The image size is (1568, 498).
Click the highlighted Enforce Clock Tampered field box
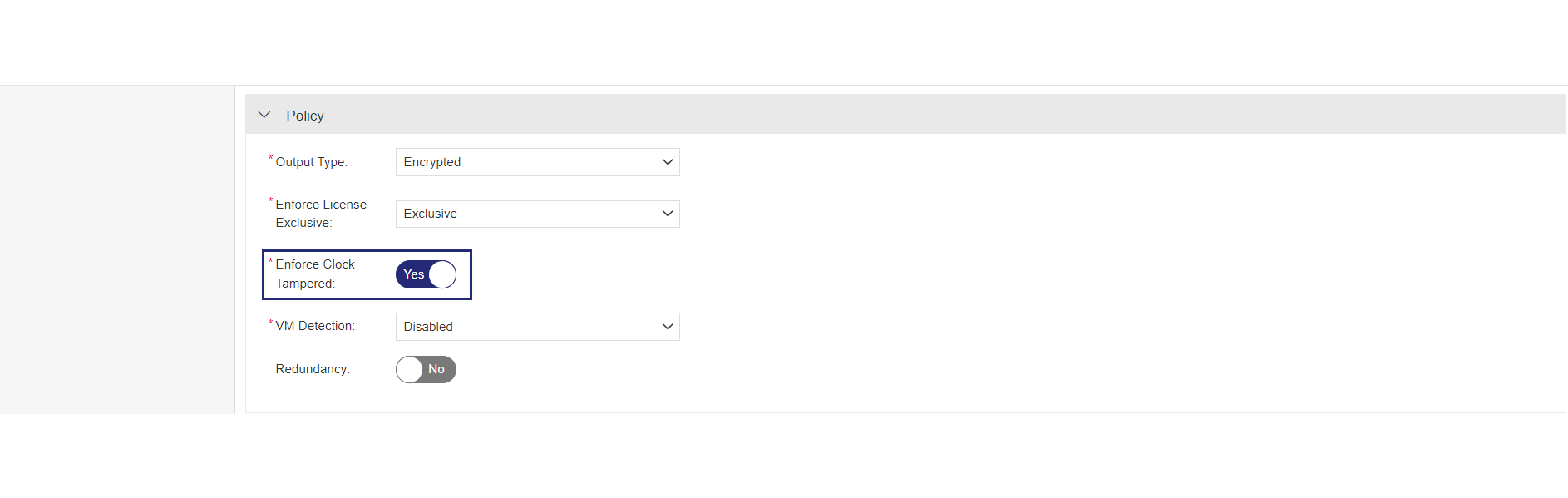367,274
